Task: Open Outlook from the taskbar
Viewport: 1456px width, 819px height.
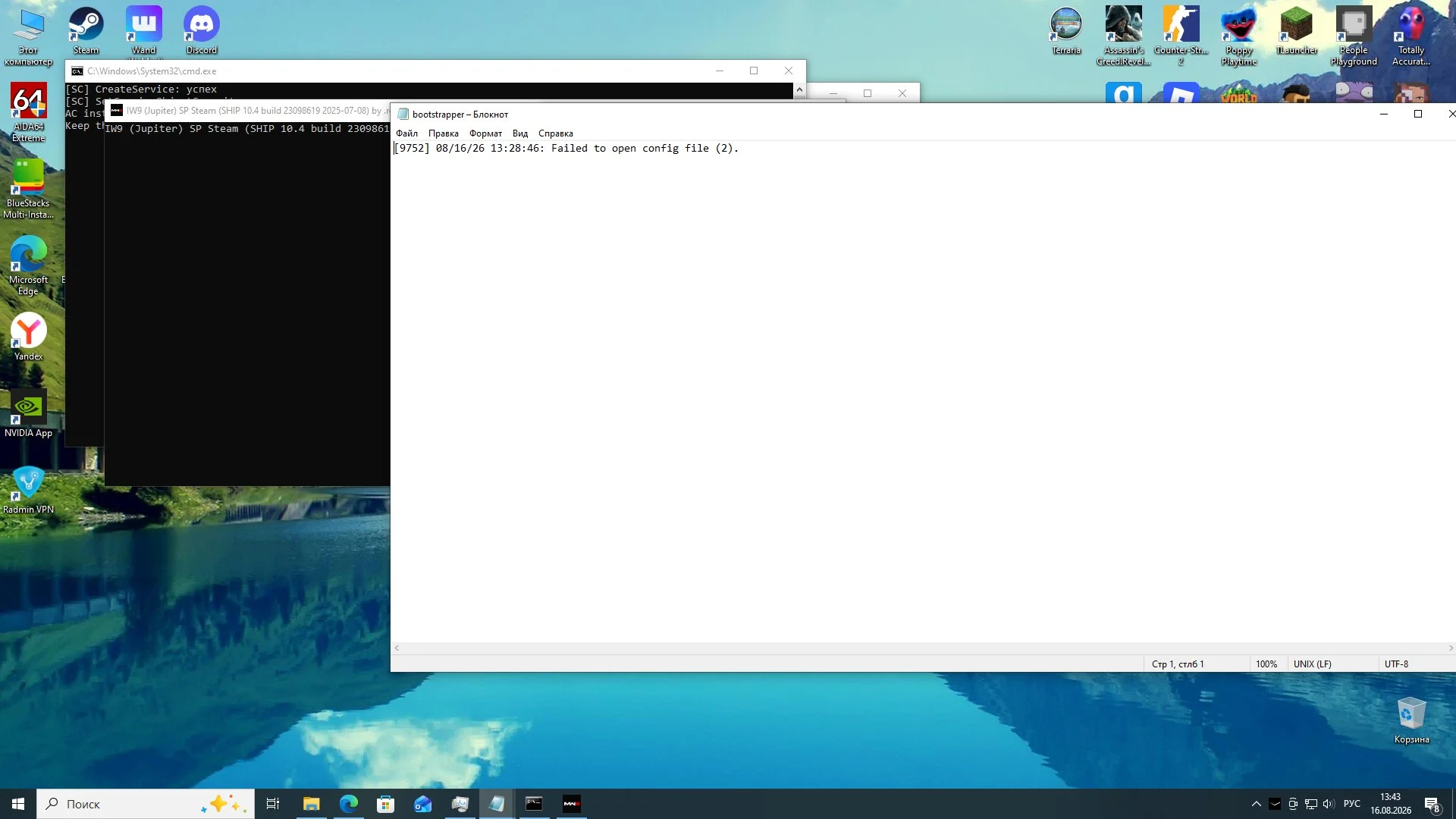Action: (x=422, y=804)
